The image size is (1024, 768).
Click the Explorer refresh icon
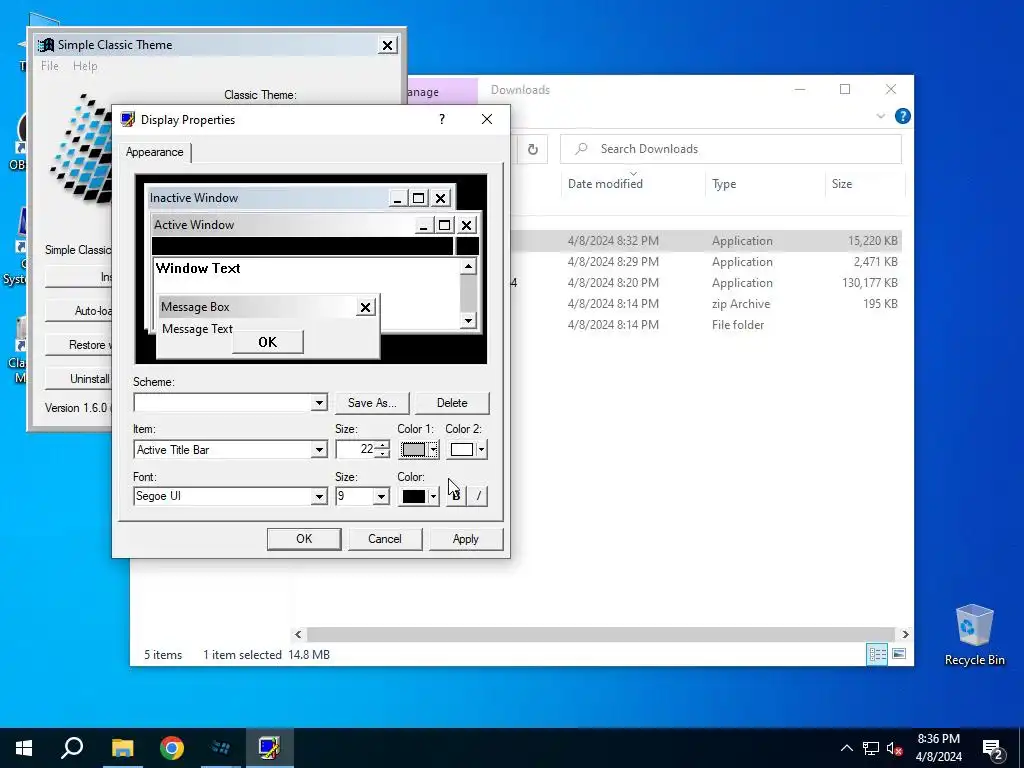click(x=533, y=150)
